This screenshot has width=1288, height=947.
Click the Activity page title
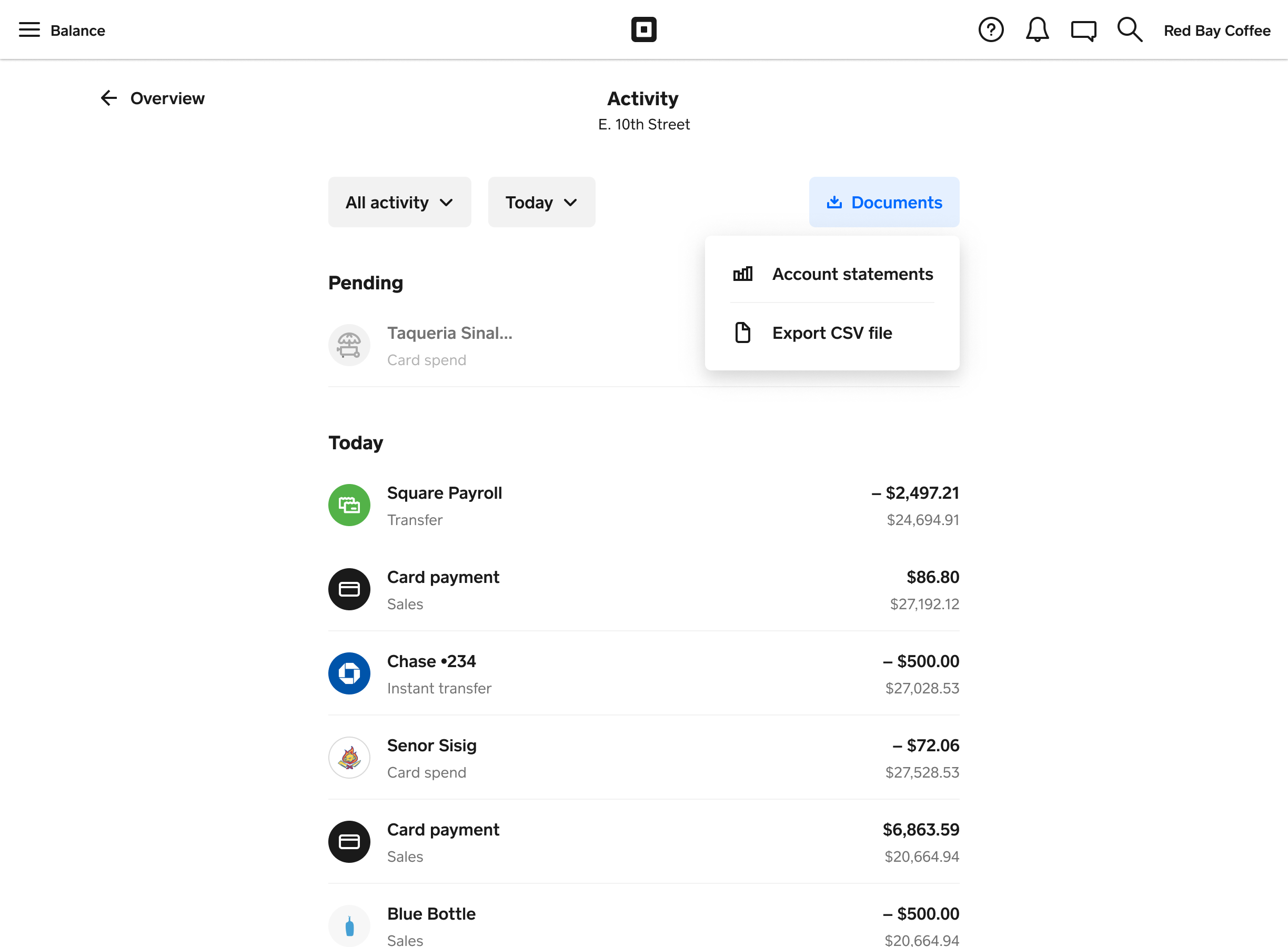pos(643,98)
